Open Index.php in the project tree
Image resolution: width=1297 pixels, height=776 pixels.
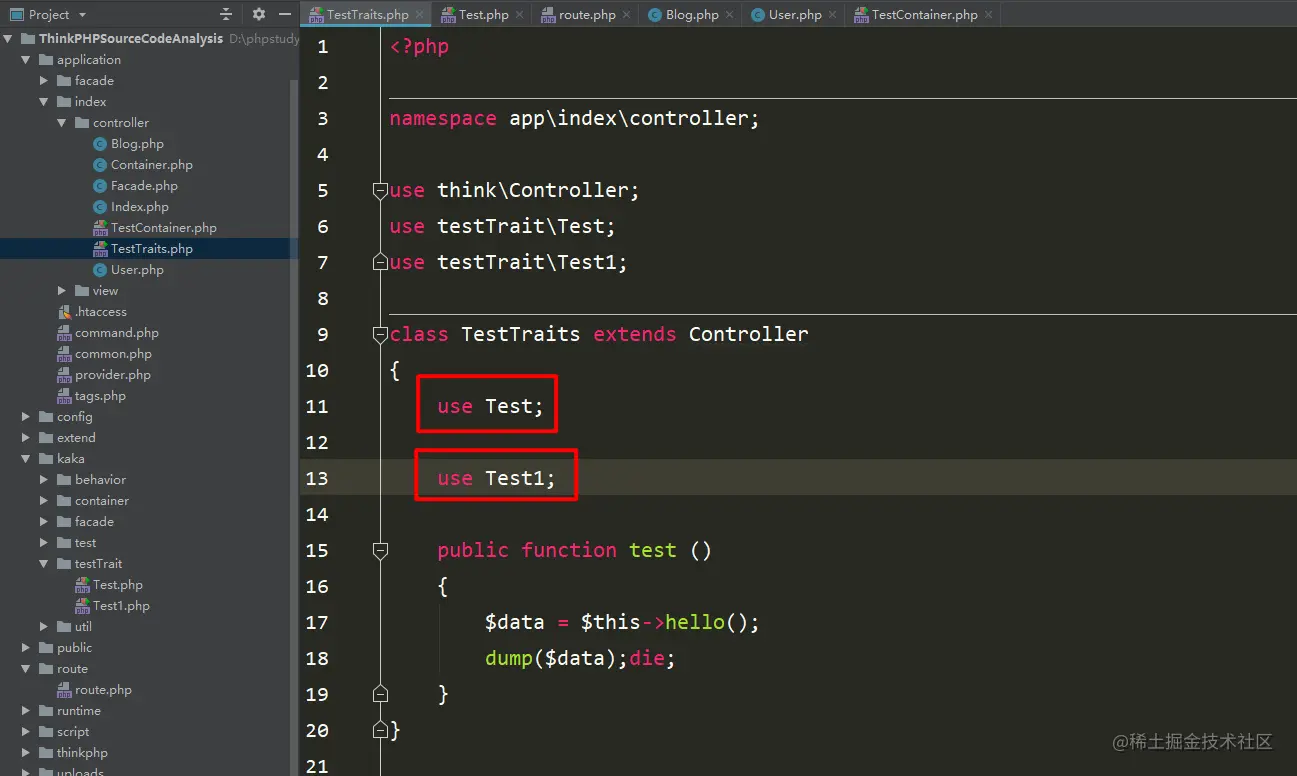click(x=139, y=207)
